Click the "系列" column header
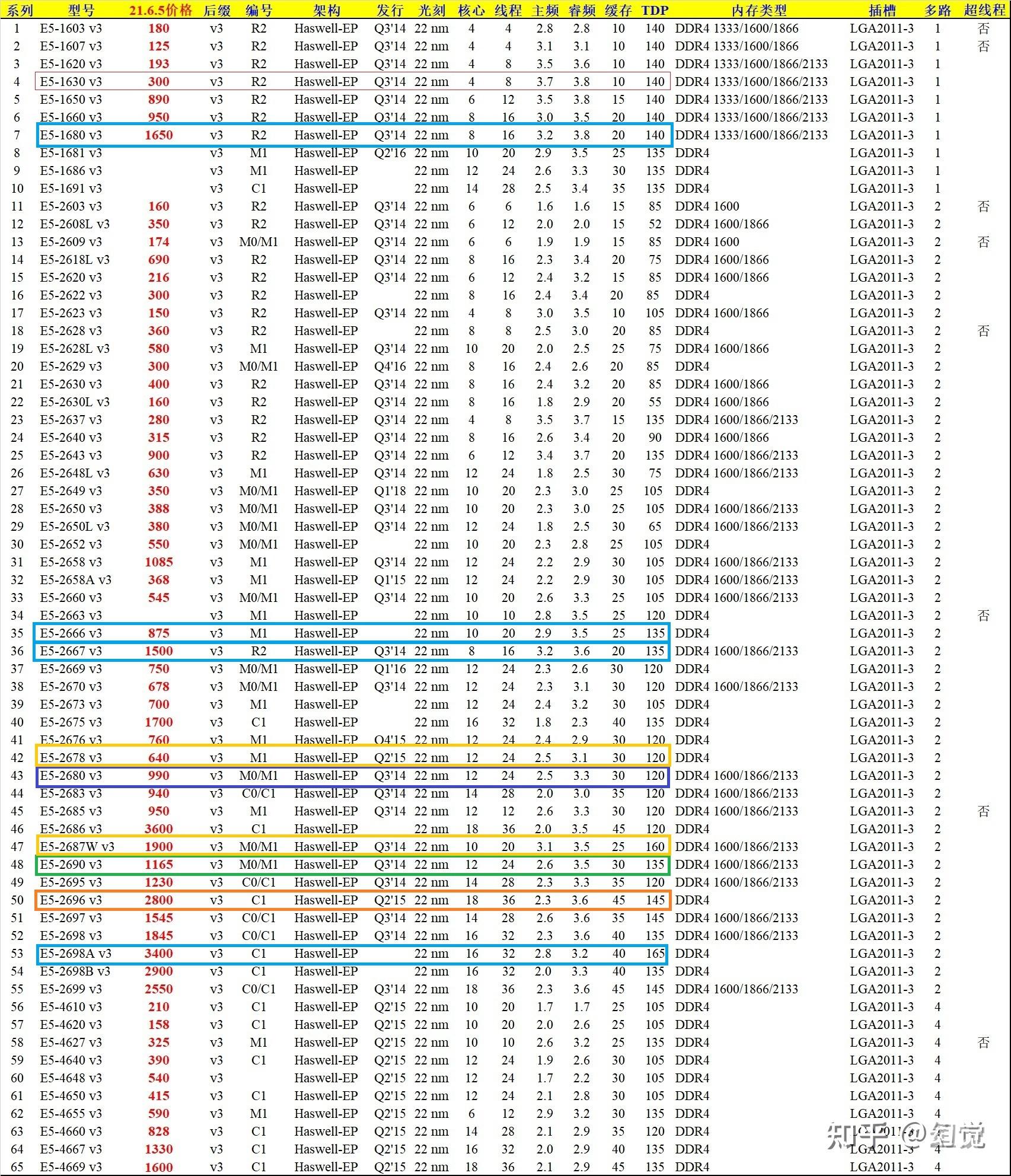 (x=20, y=10)
